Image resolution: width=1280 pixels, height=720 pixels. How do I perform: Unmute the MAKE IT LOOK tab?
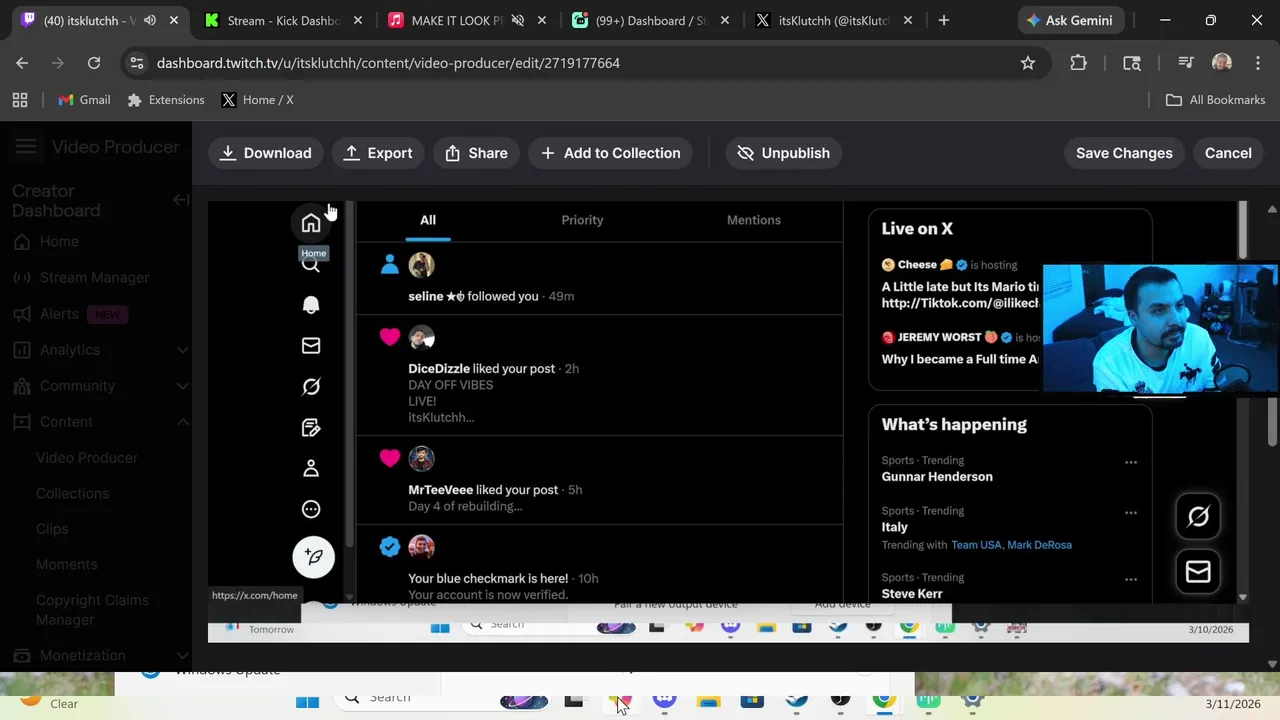tap(518, 20)
